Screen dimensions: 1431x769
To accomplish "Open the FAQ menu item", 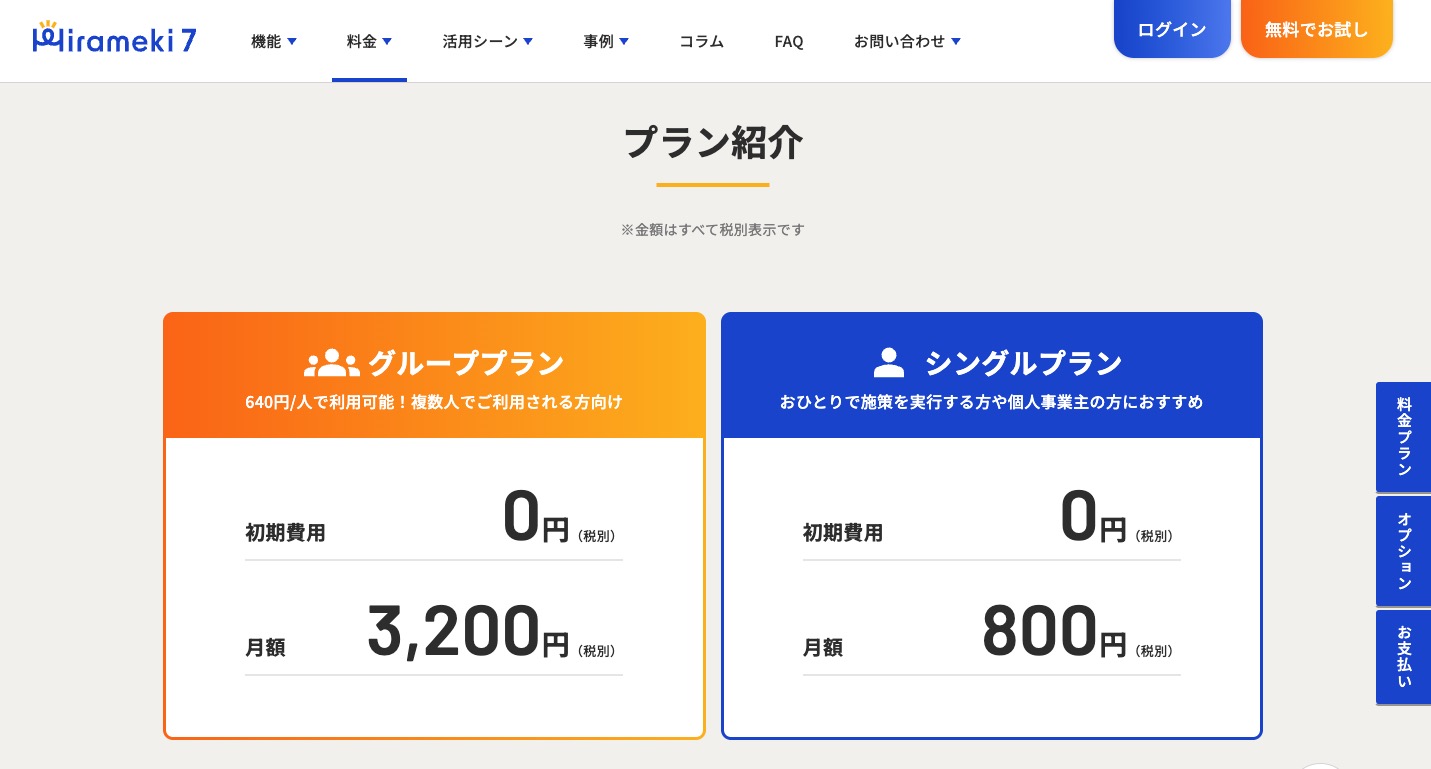I will (789, 41).
